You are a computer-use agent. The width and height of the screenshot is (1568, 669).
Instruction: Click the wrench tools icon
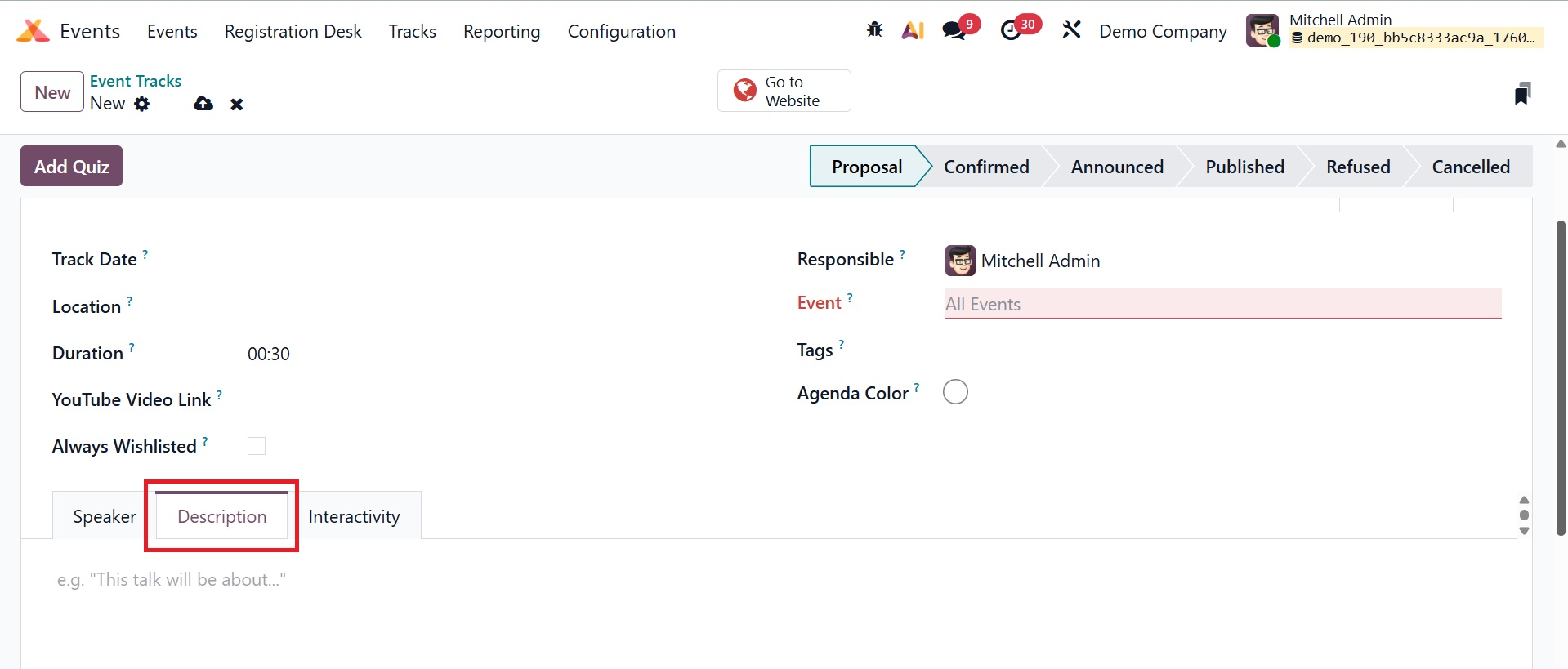click(x=1071, y=30)
